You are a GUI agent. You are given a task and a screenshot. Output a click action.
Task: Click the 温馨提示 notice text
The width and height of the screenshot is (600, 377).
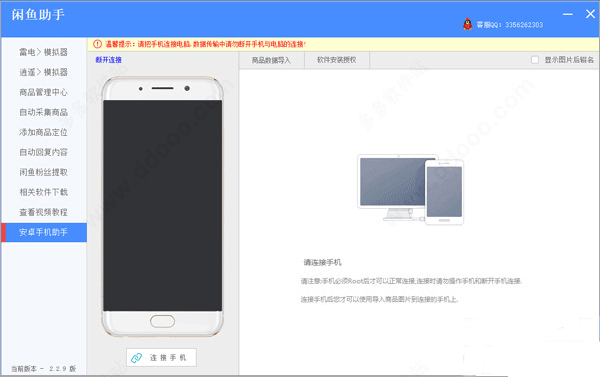pos(205,44)
